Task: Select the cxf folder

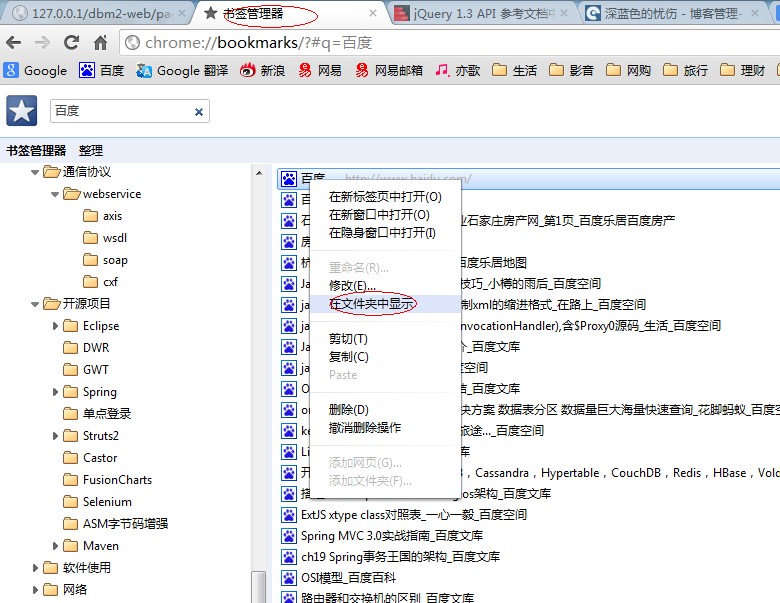Action: (100, 282)
